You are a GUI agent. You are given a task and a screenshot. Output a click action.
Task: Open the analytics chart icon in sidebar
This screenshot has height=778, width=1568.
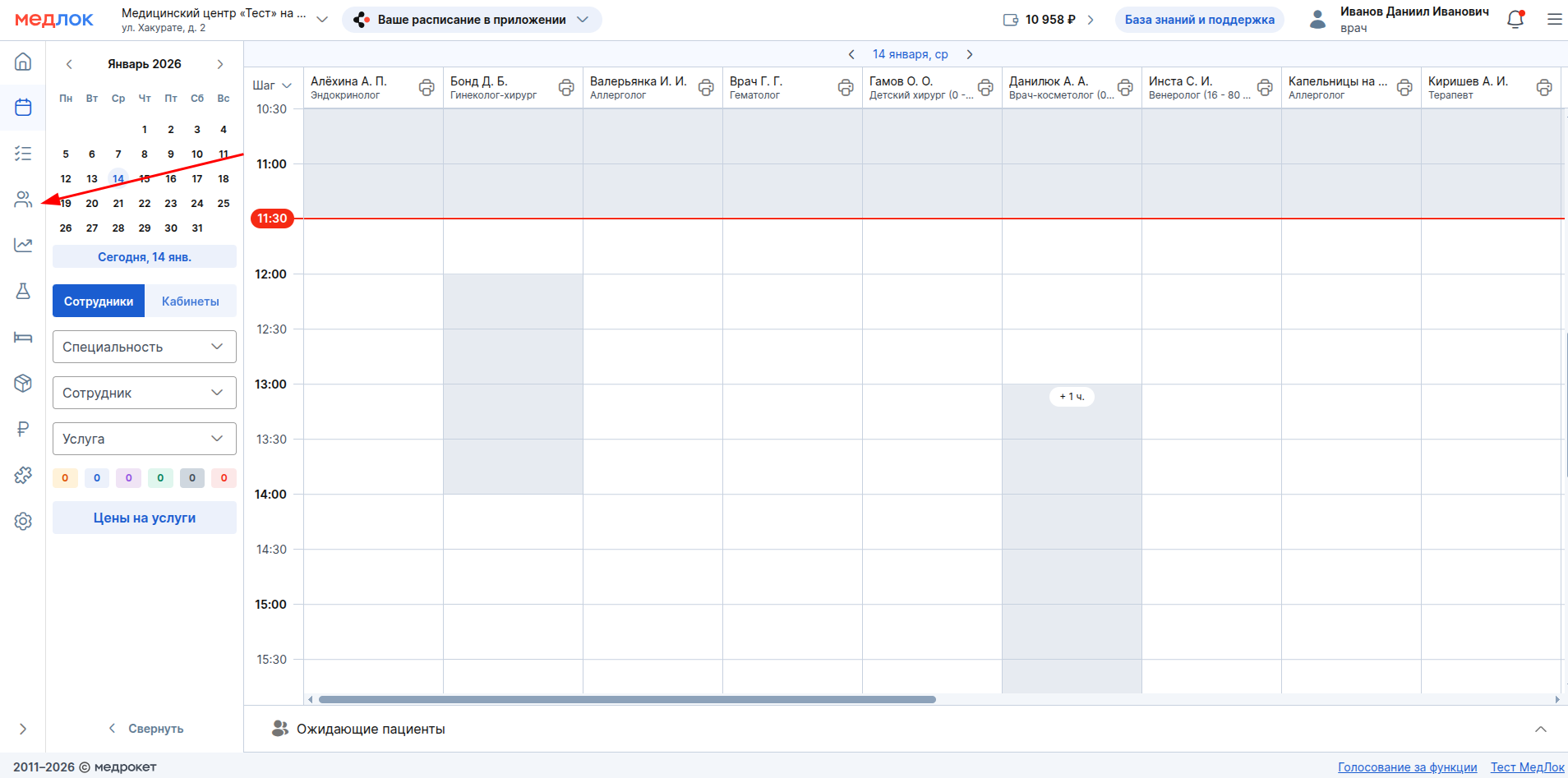[x=23, y=245]
